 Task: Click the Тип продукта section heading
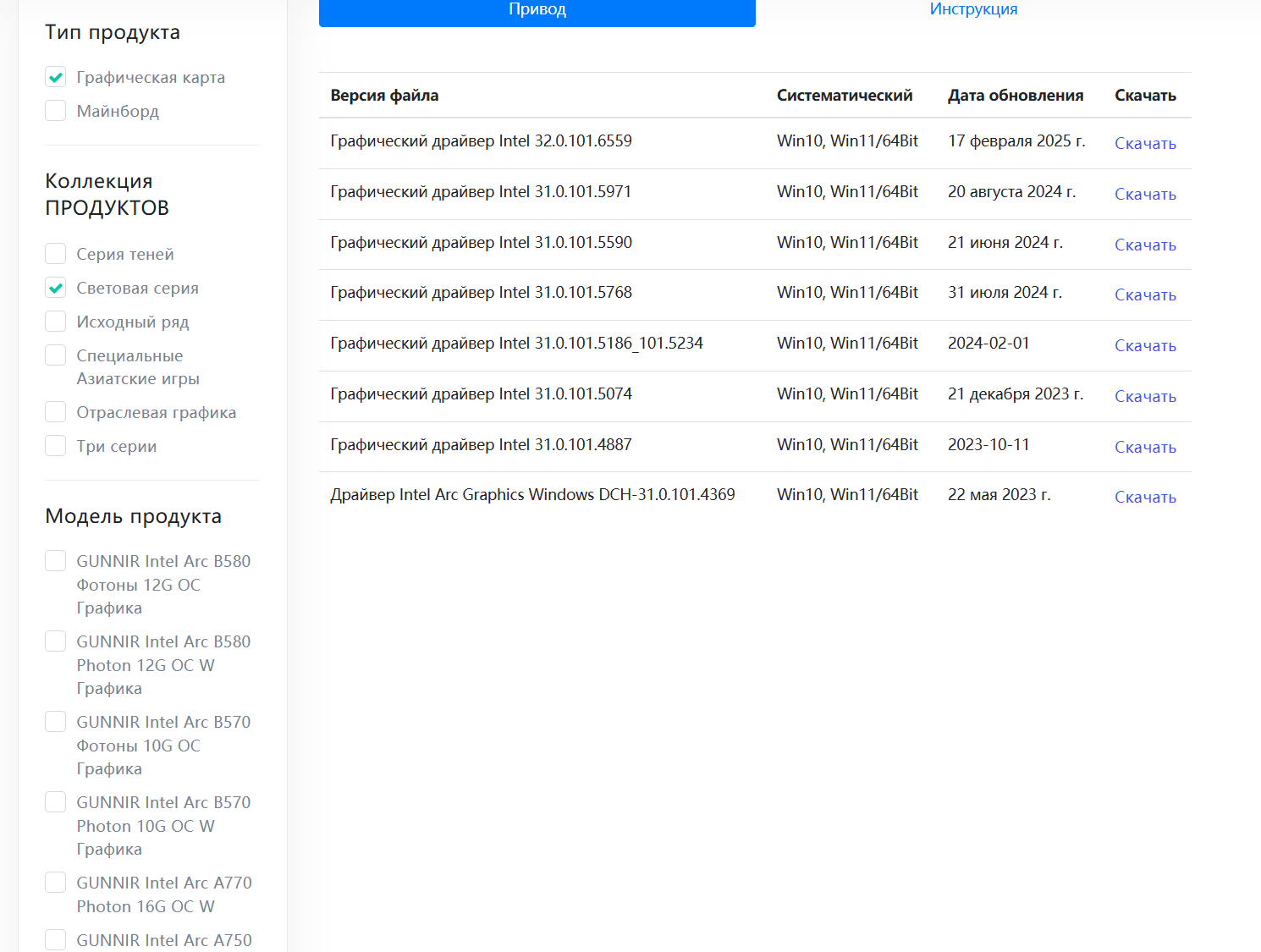click(113, 32)
